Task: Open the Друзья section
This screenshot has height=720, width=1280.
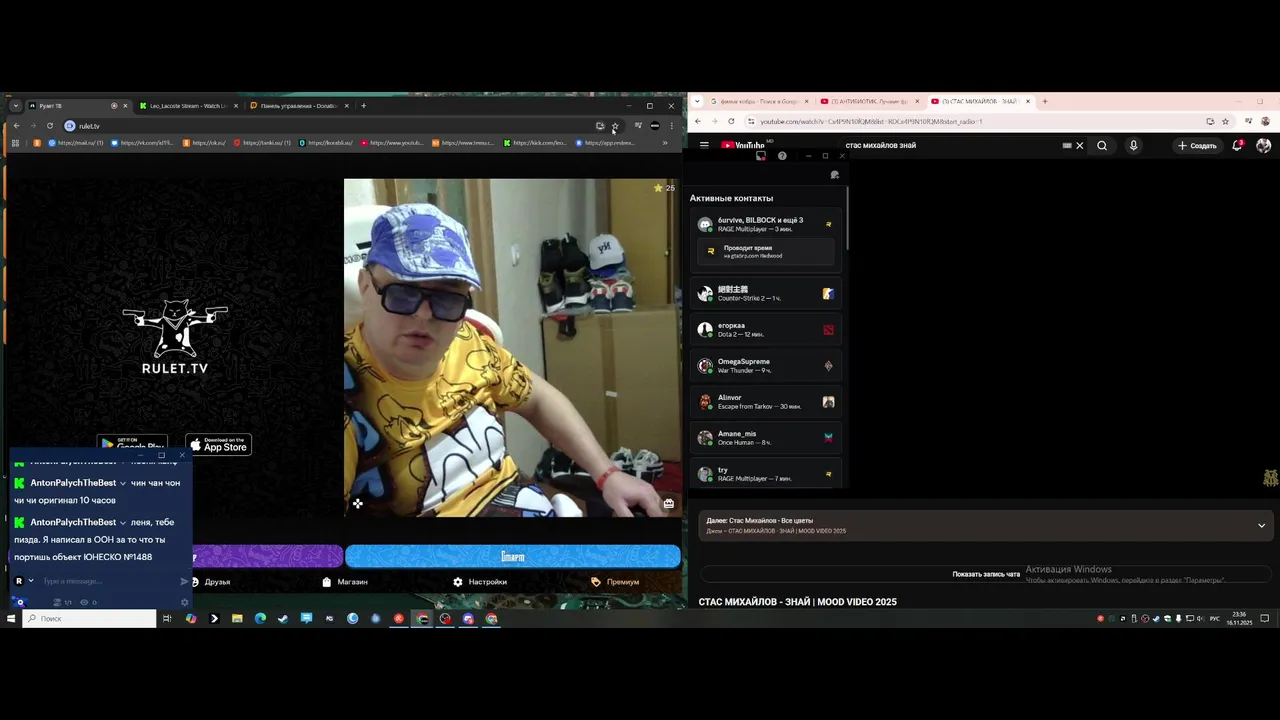Action: [x=210, y=582]
